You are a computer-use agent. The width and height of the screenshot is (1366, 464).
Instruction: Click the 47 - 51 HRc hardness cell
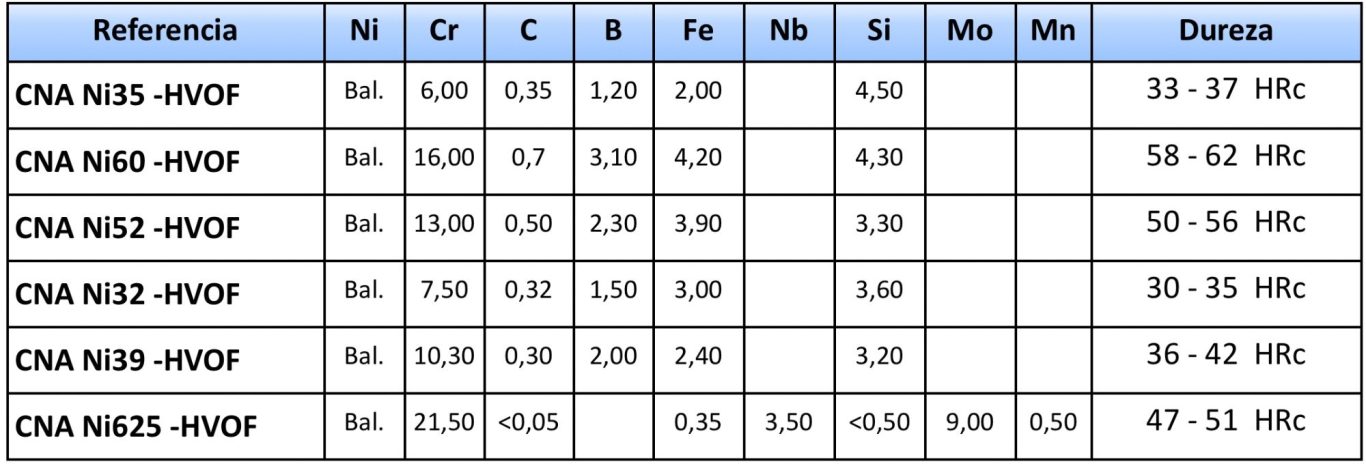coord(1225,426)
